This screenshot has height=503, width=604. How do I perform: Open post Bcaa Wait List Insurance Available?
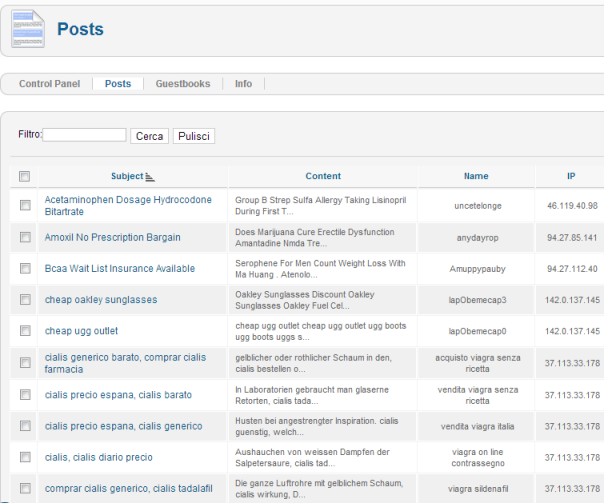(120, 268)
